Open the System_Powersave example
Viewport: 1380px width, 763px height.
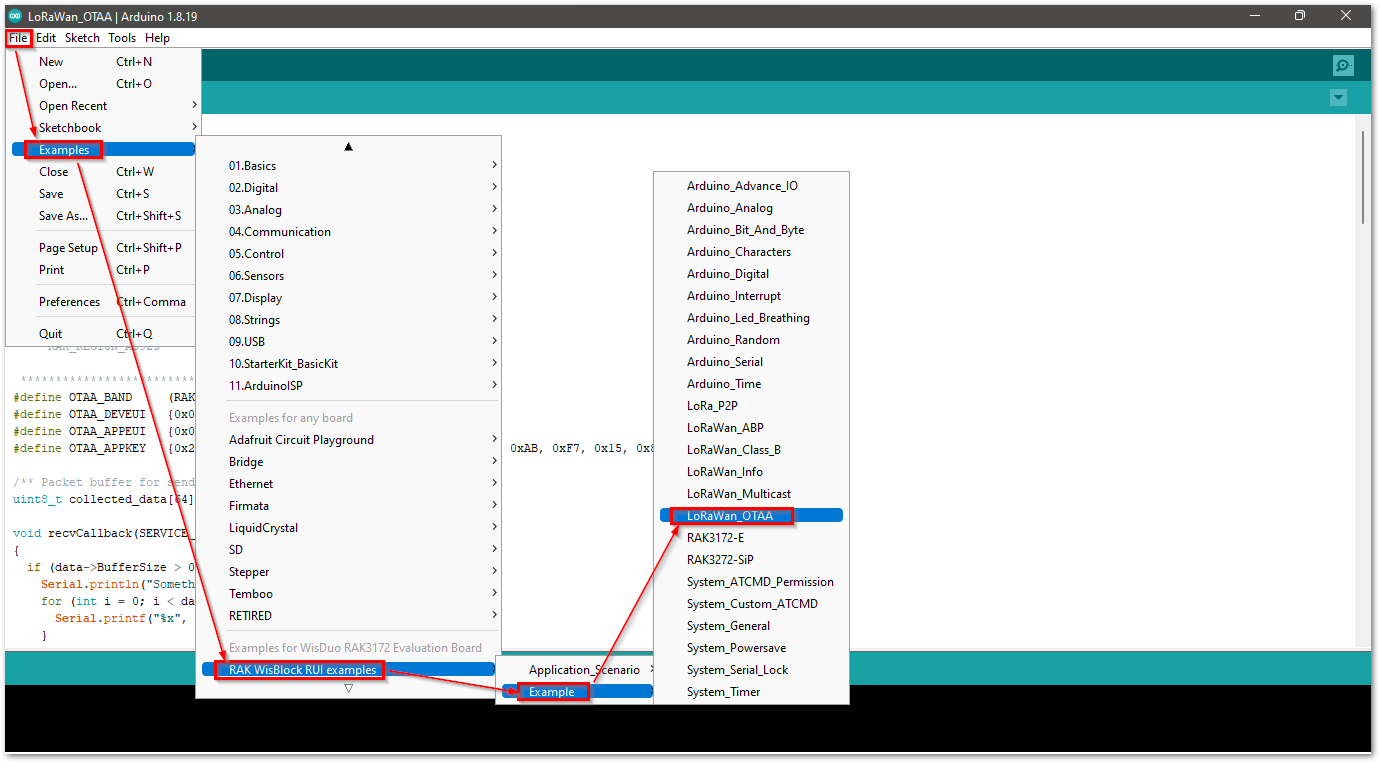click(751, 648)
